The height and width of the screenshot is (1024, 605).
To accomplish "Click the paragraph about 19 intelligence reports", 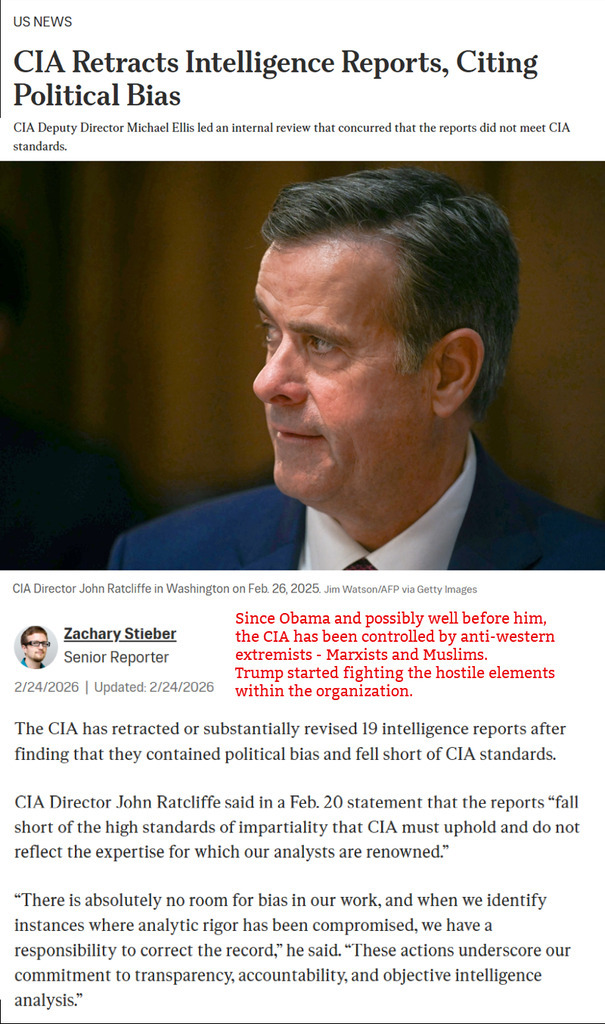I will coord(290,741).
